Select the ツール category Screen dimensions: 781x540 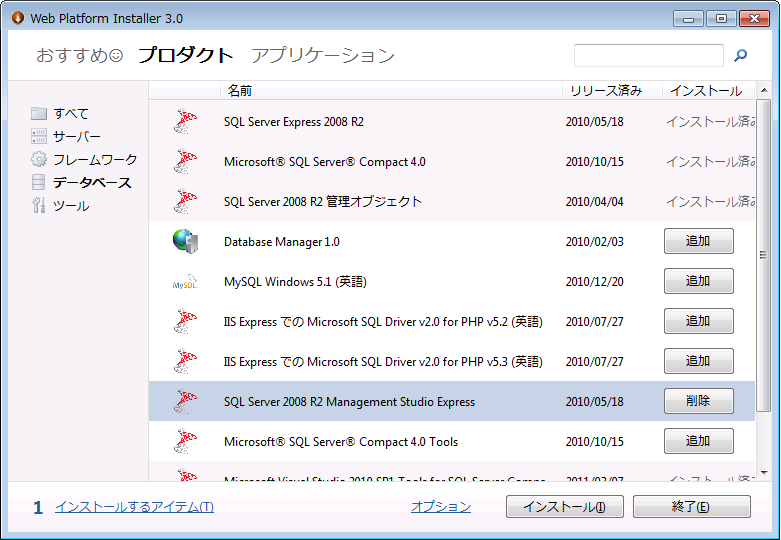(x=71, y=205)
